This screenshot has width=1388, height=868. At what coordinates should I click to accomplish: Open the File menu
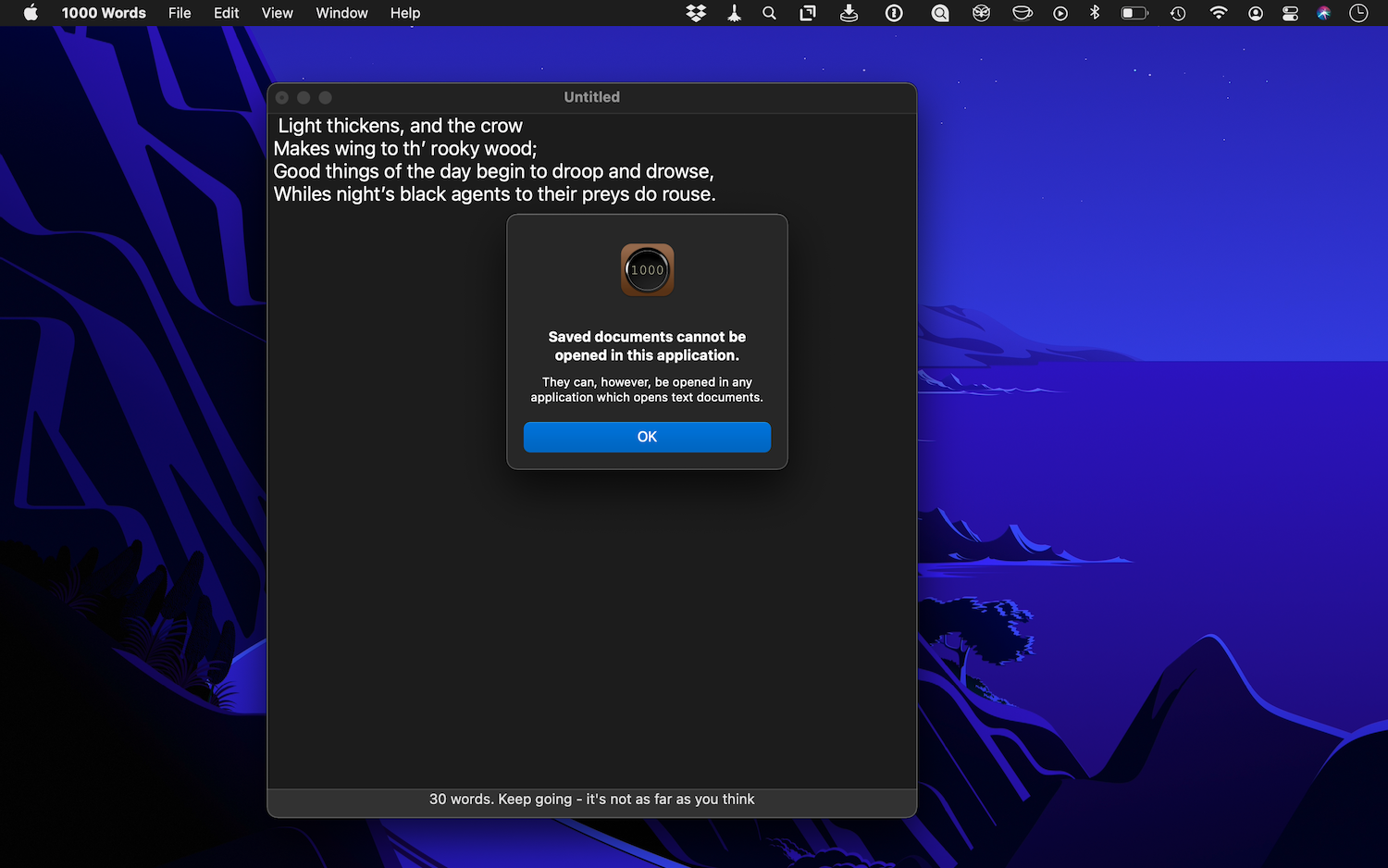tap(180, 13)
